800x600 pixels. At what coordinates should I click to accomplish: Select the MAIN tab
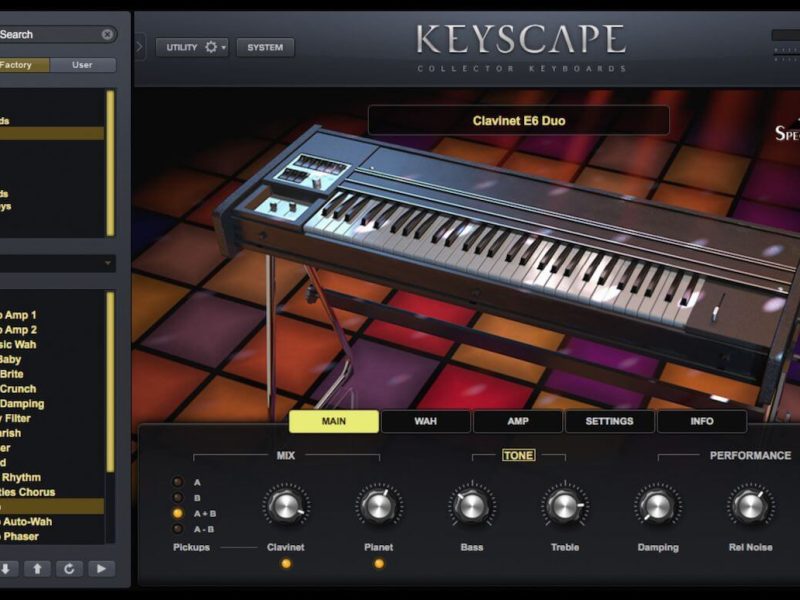[x=334, y=421]
